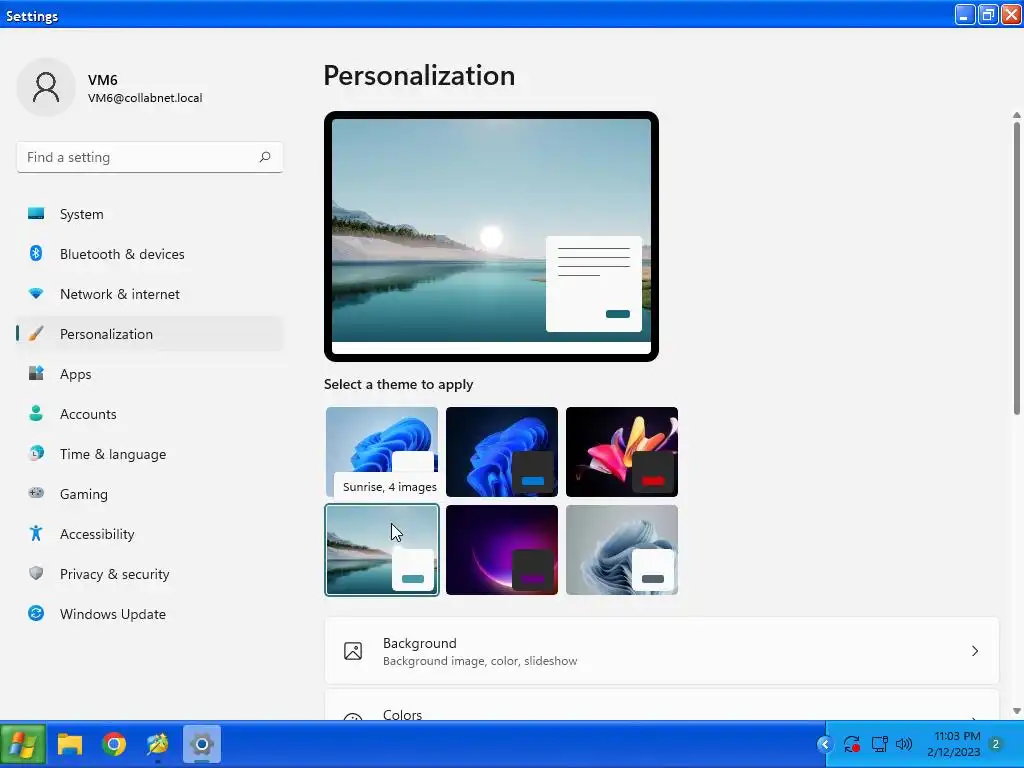Click the search magnifier icon
The height and width of the screenshot is (768, 1024).
pyautogui.click(x=264, y=157)
